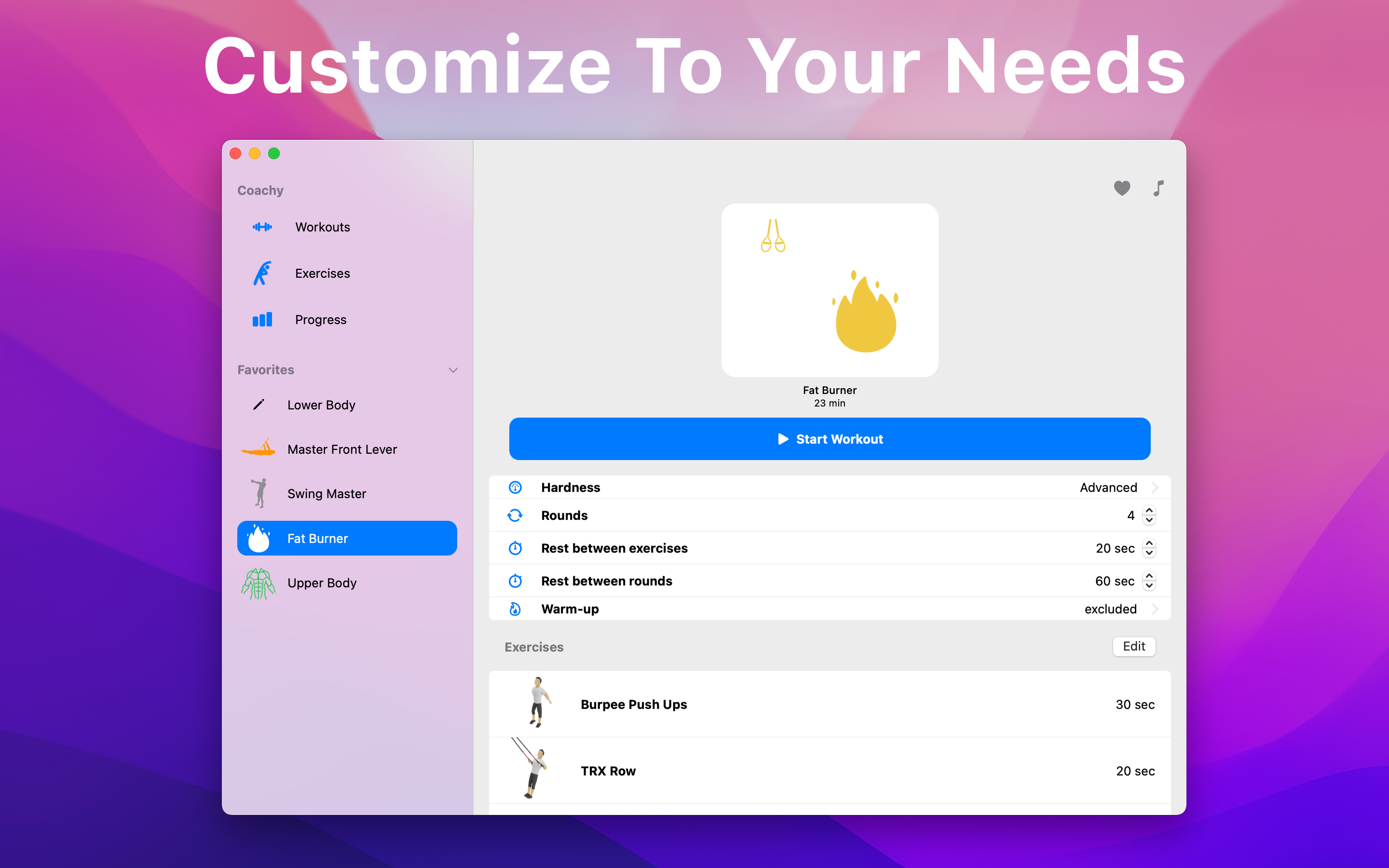Collapse the Favorites section chevron
1389x868 pixels.
click(x=453, y=370)
